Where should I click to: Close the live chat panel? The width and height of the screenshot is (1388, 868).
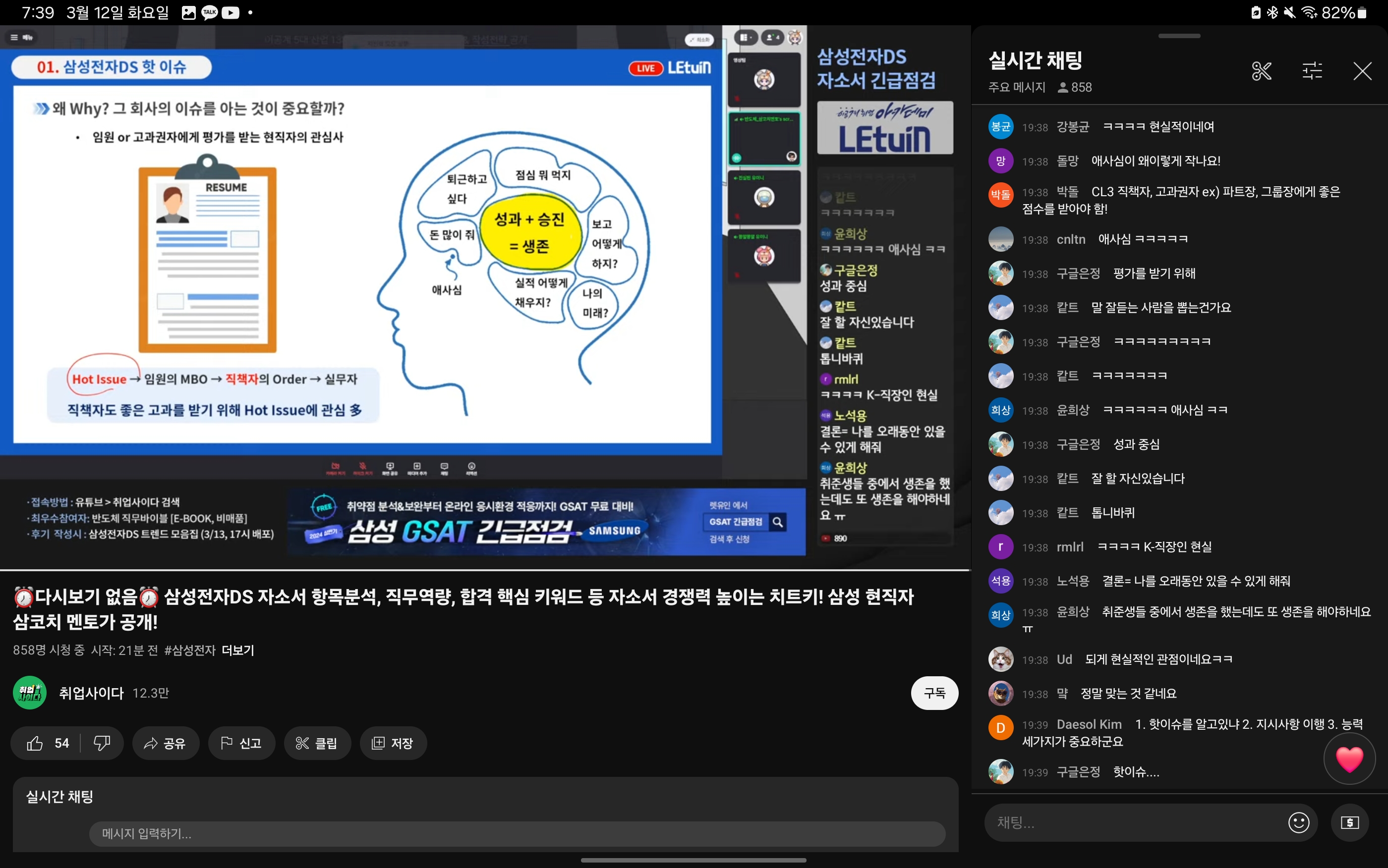click(x=1362, y=71)
